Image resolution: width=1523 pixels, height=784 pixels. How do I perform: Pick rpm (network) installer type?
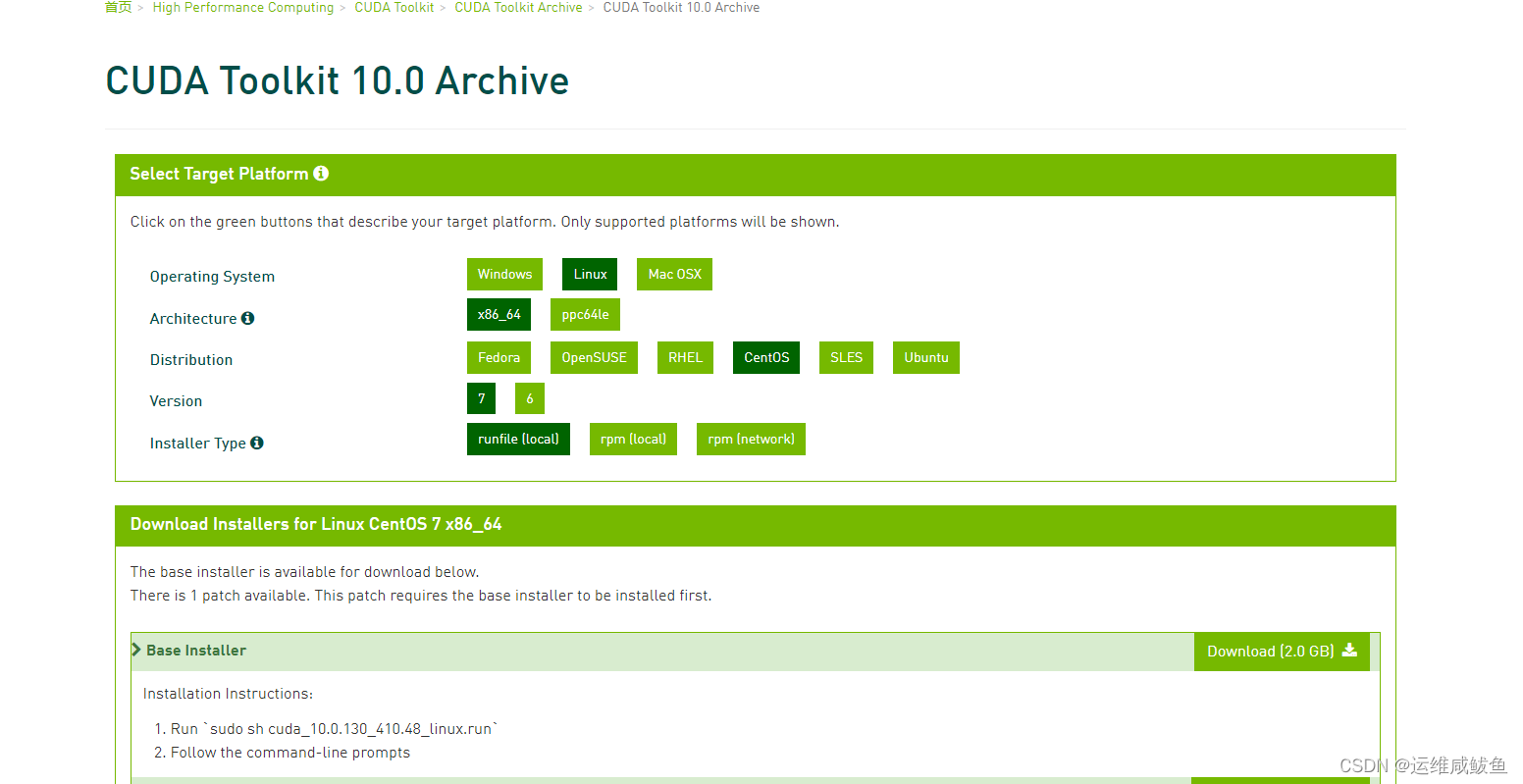click(x=751, y=440)
